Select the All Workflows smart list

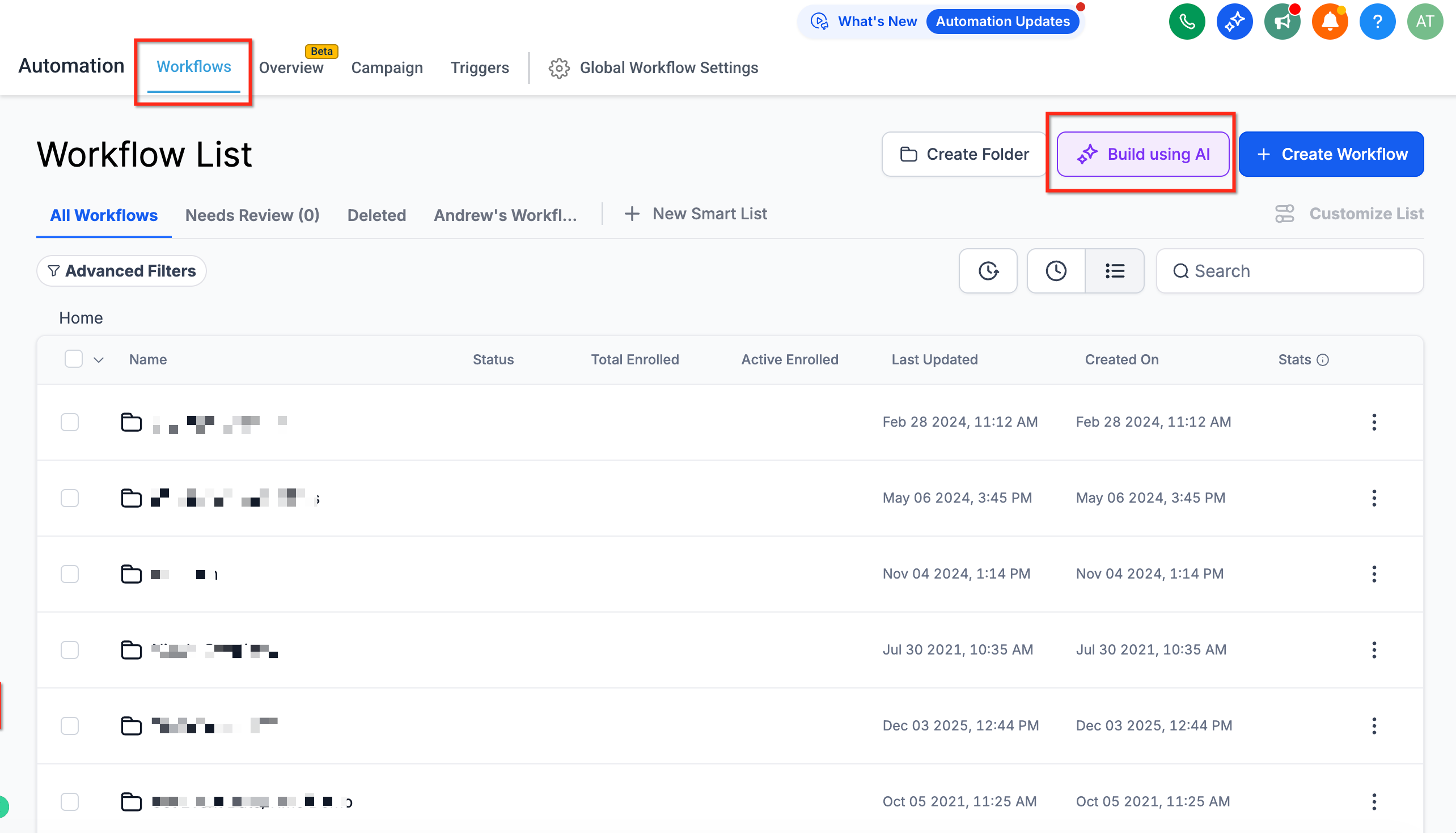coord(104,215)
